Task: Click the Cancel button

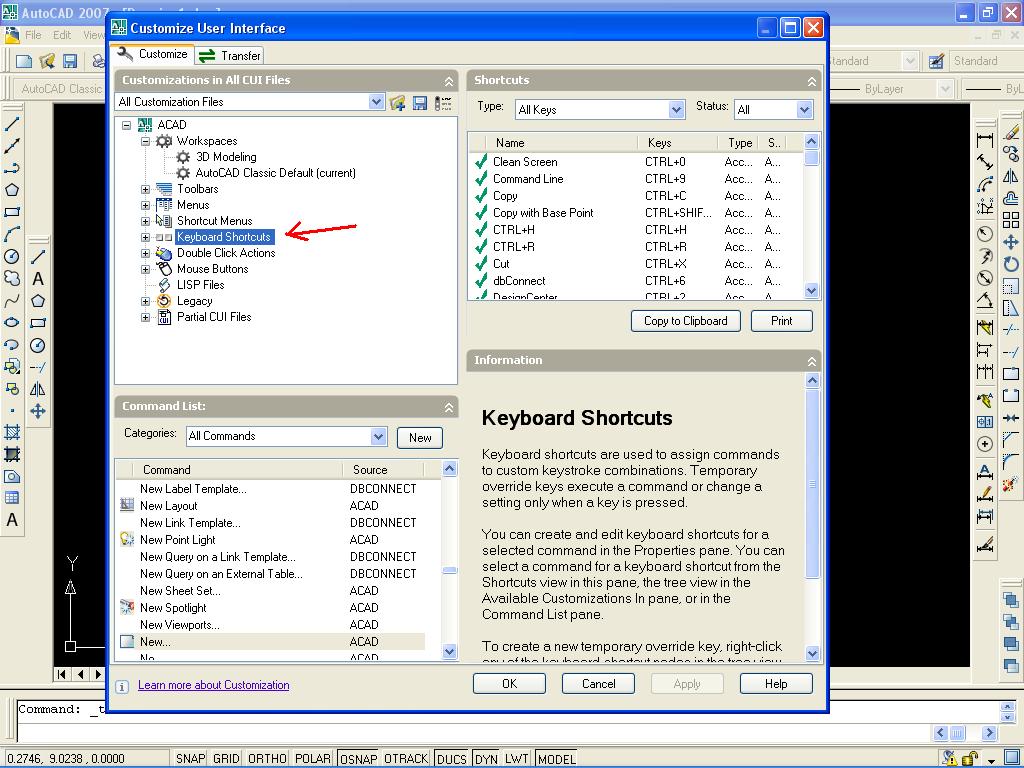Action: coord(598,684)
